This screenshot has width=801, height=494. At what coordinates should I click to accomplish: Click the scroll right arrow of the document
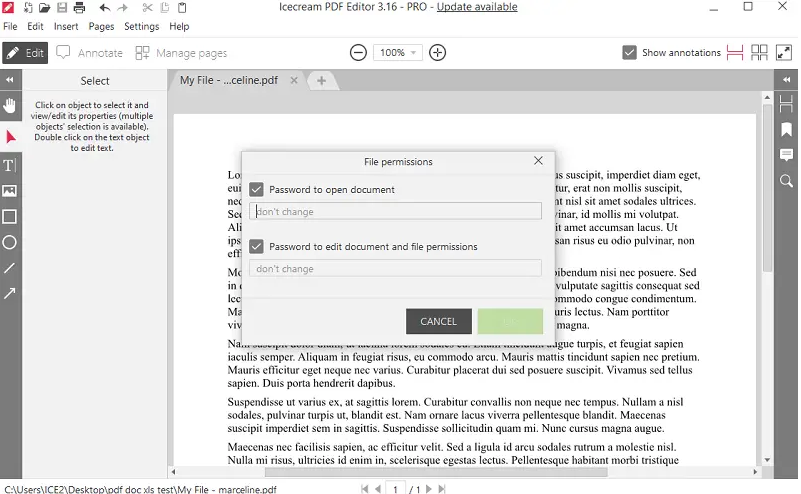pyautogui.click(x=755, y=472)
